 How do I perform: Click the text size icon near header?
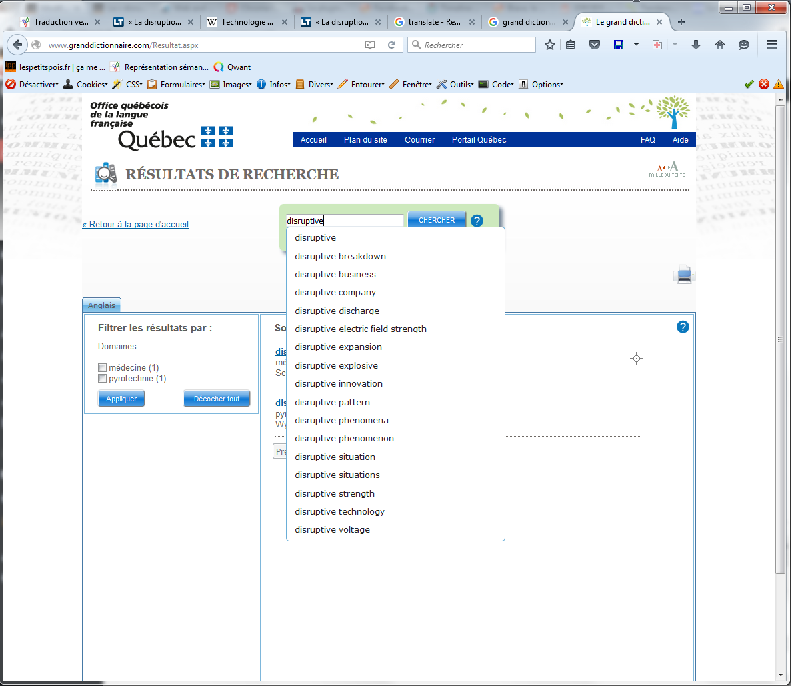click(667, 169)
